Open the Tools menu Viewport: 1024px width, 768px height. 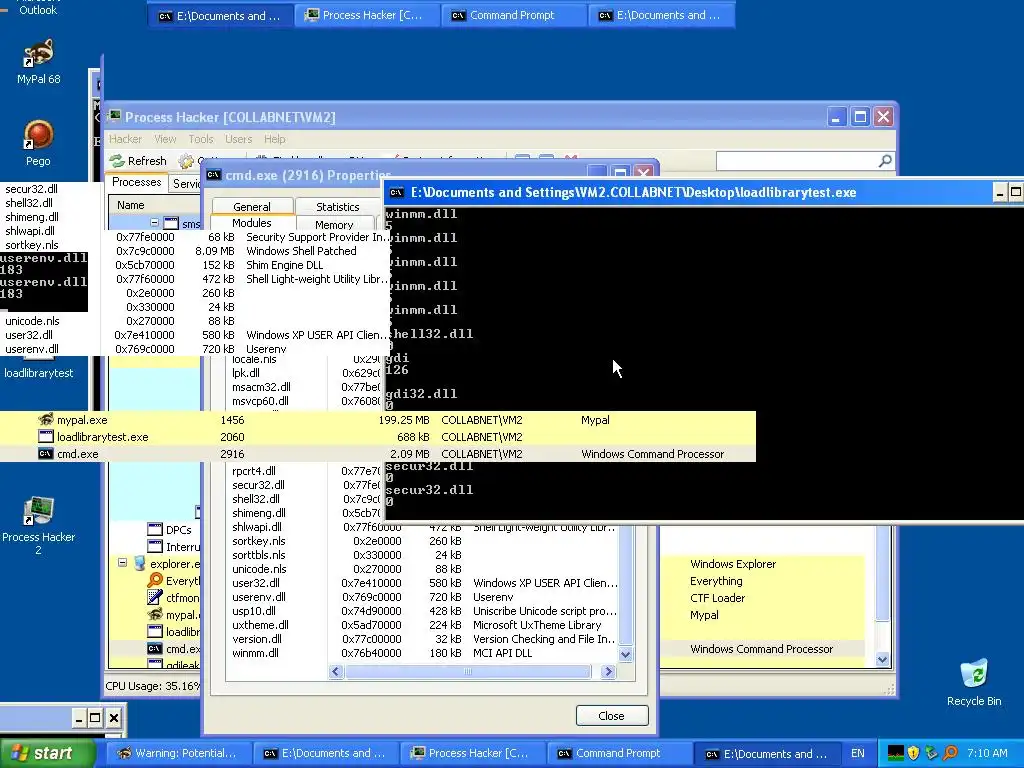[x=200, y=139]
